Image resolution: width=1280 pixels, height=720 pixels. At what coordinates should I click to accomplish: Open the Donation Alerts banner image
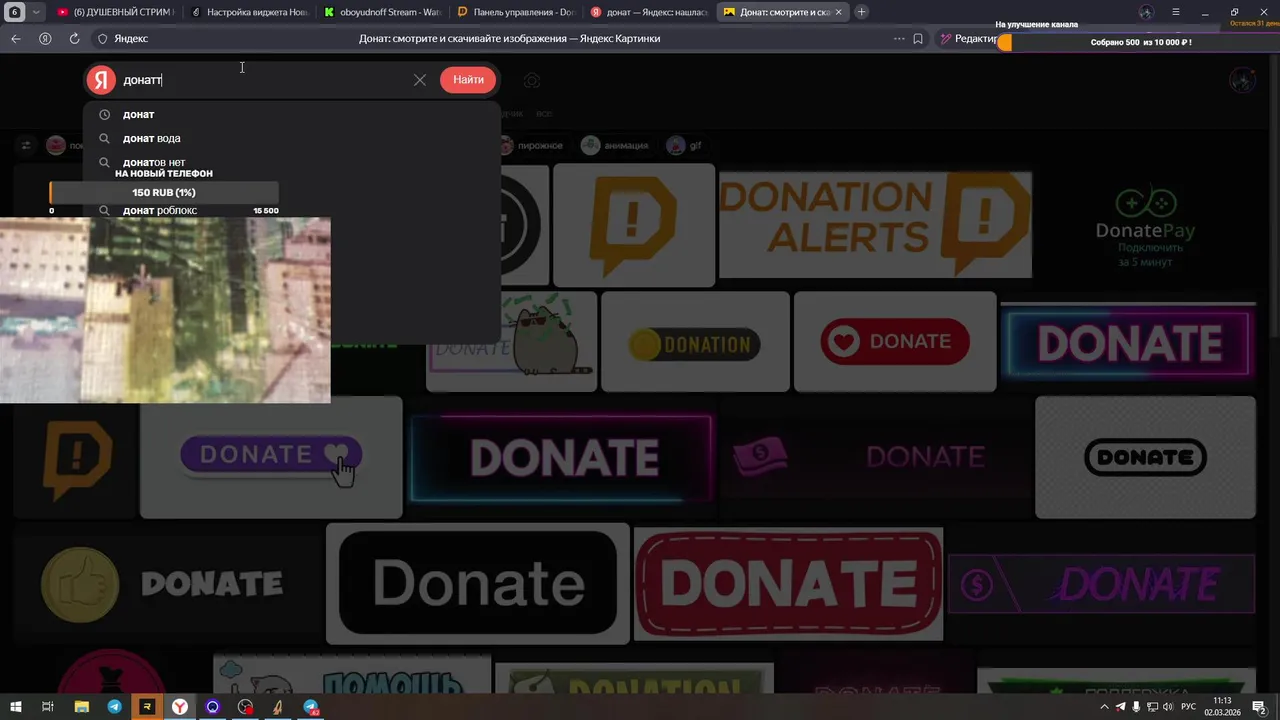(875, 224)
